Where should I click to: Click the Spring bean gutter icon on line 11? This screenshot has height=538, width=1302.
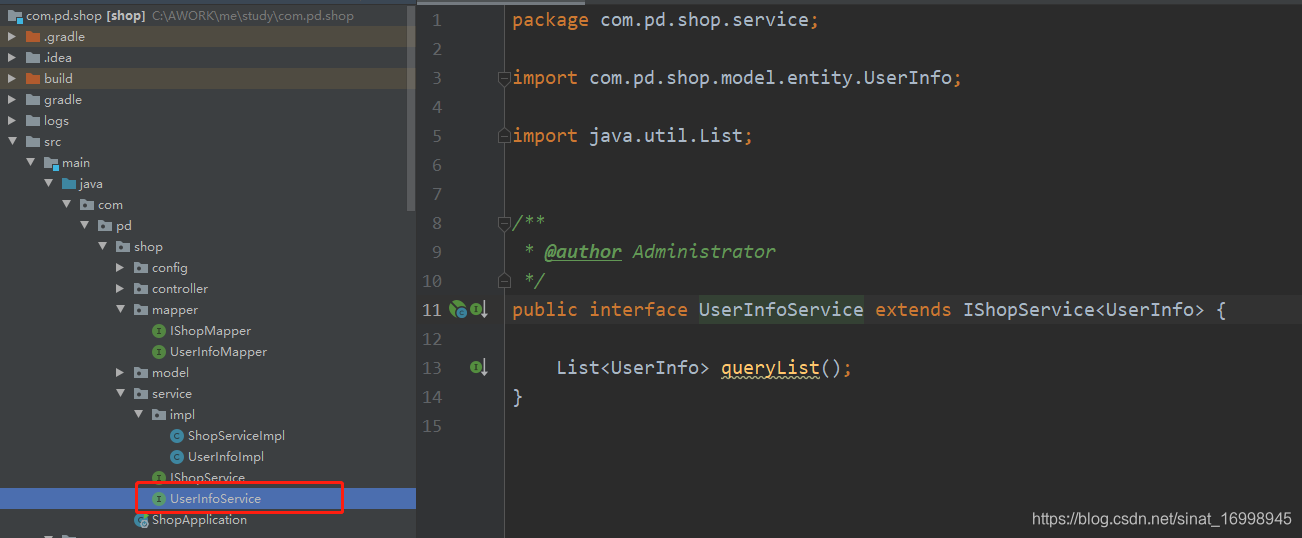pyautogui.click(x=458, y=310)
